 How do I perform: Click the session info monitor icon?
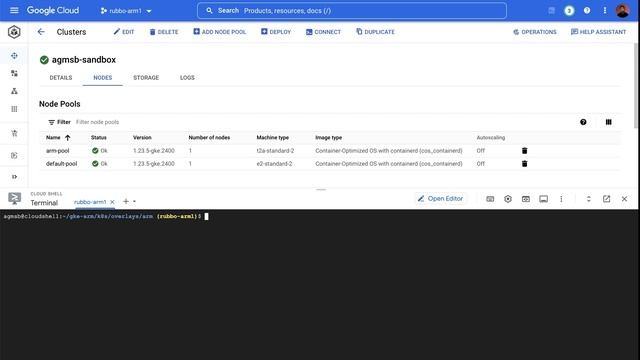[x=543, y=199]
